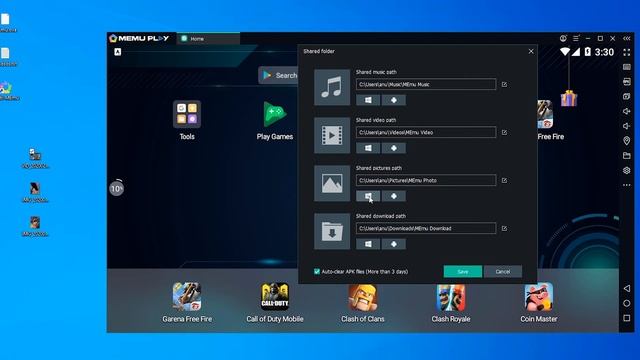
Task: Click the shared pictures path field
Action: pos(426,180)
